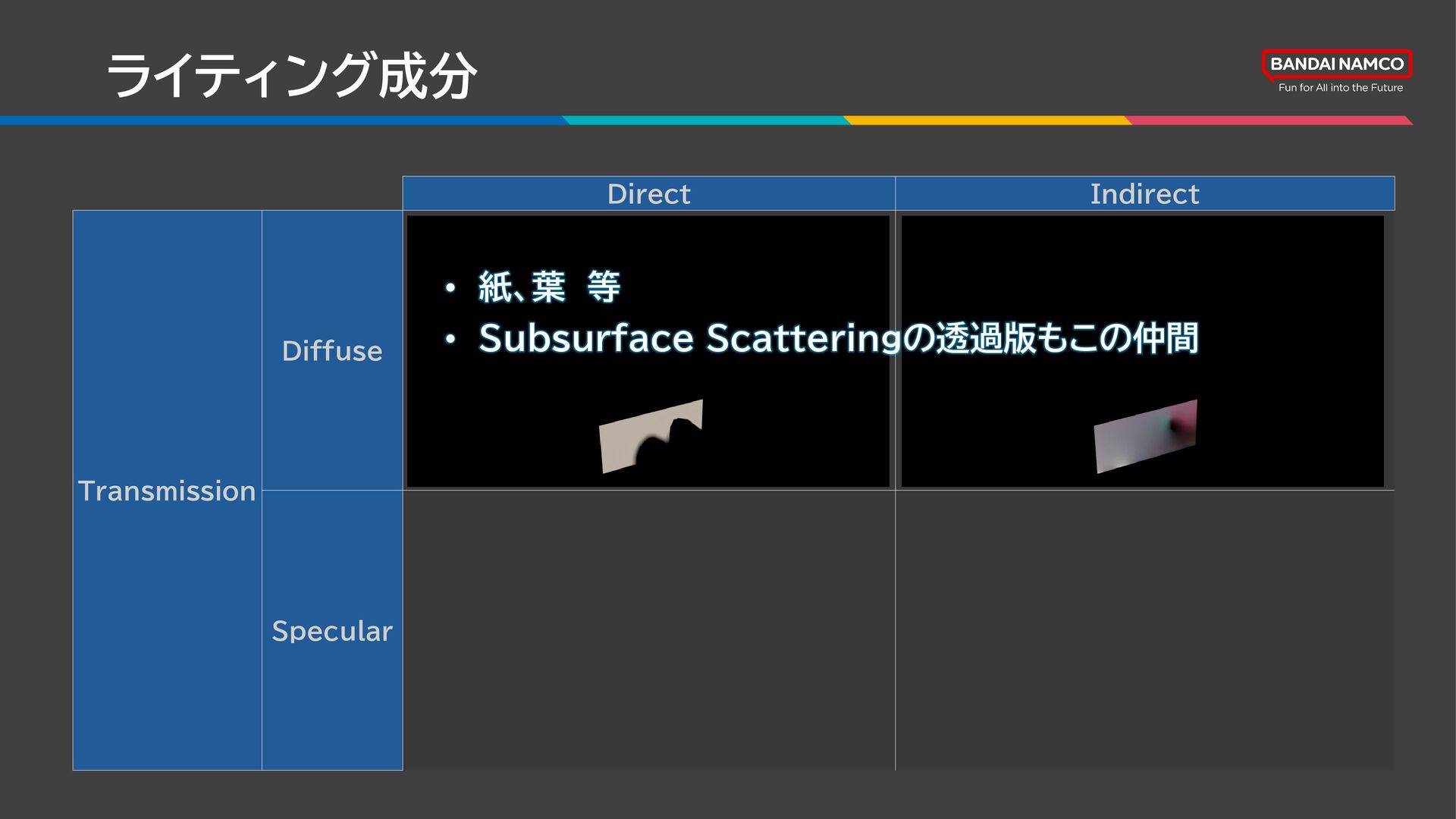Click the Indirect column header
The width and height of the screenshot is (1456, 819).
click(1144, 193)
